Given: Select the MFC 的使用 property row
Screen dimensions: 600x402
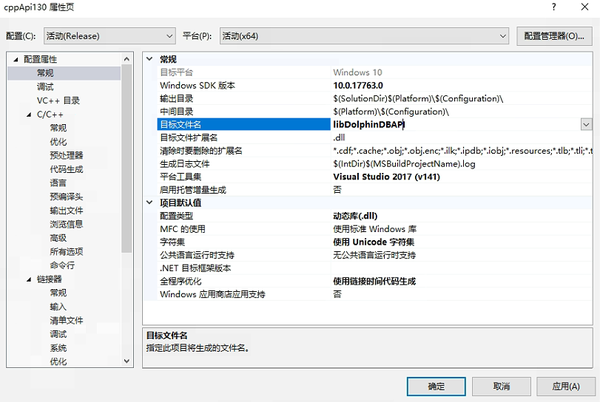Looking at the screenshot, I should pos(374,229).
